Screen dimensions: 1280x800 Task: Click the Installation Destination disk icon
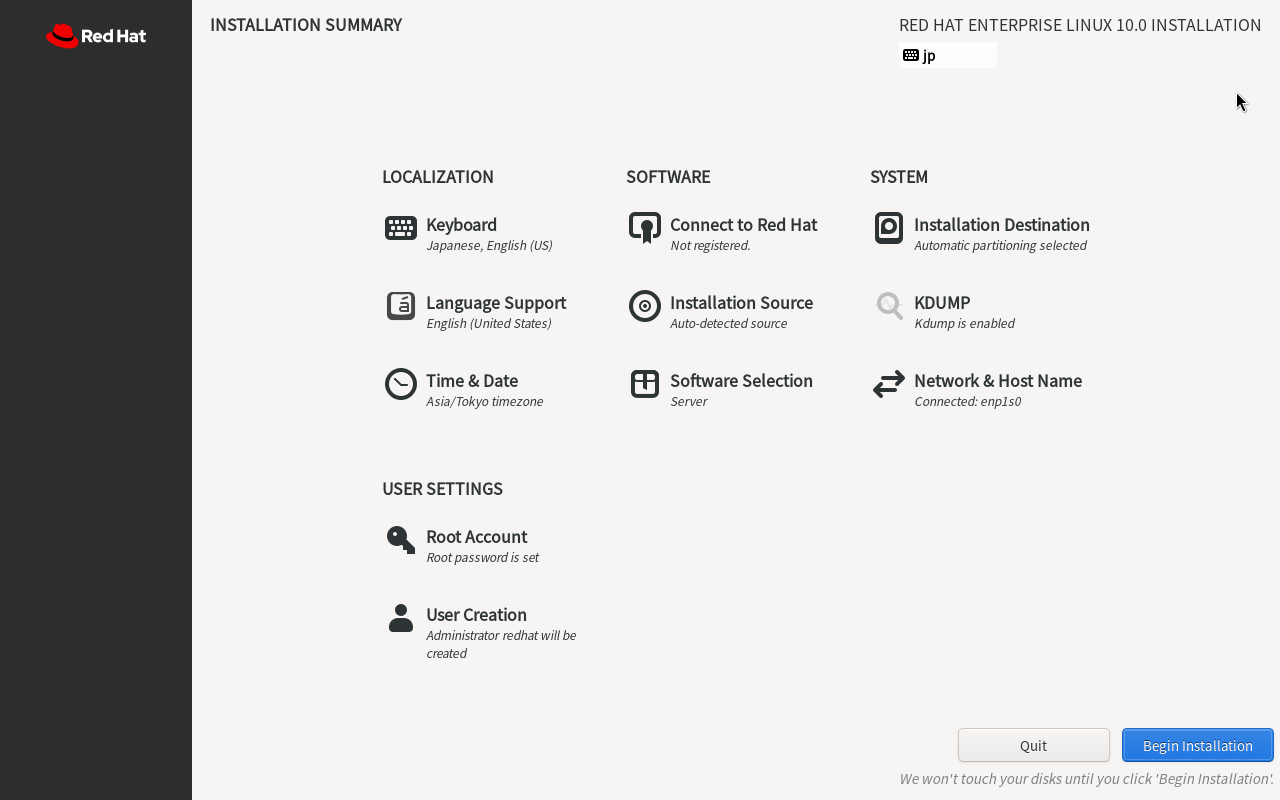pos(889,228)
